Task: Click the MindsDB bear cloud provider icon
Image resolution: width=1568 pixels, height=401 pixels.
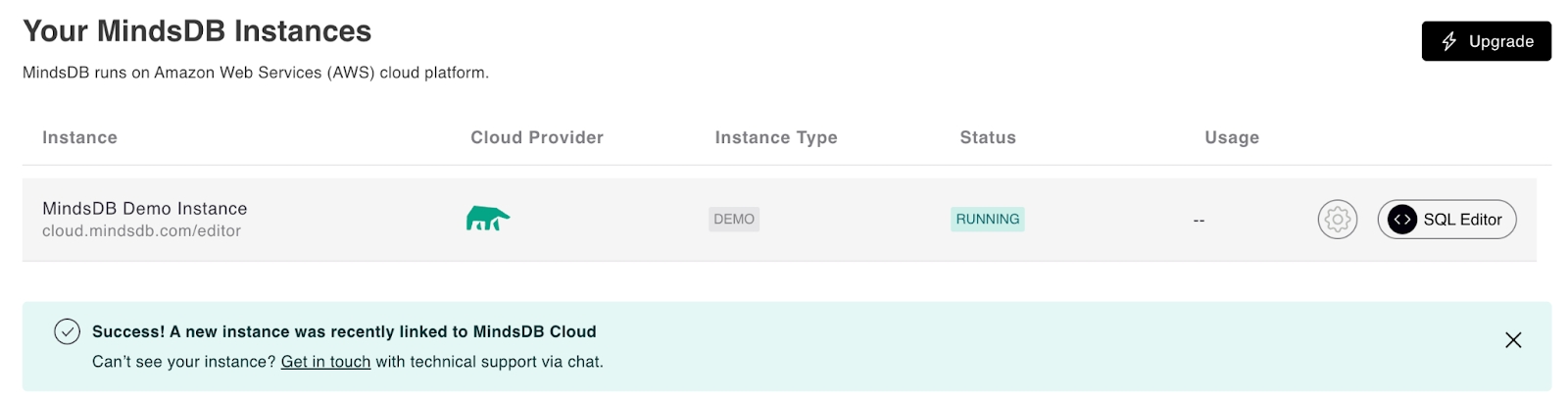Action: (x=488, y=219)
